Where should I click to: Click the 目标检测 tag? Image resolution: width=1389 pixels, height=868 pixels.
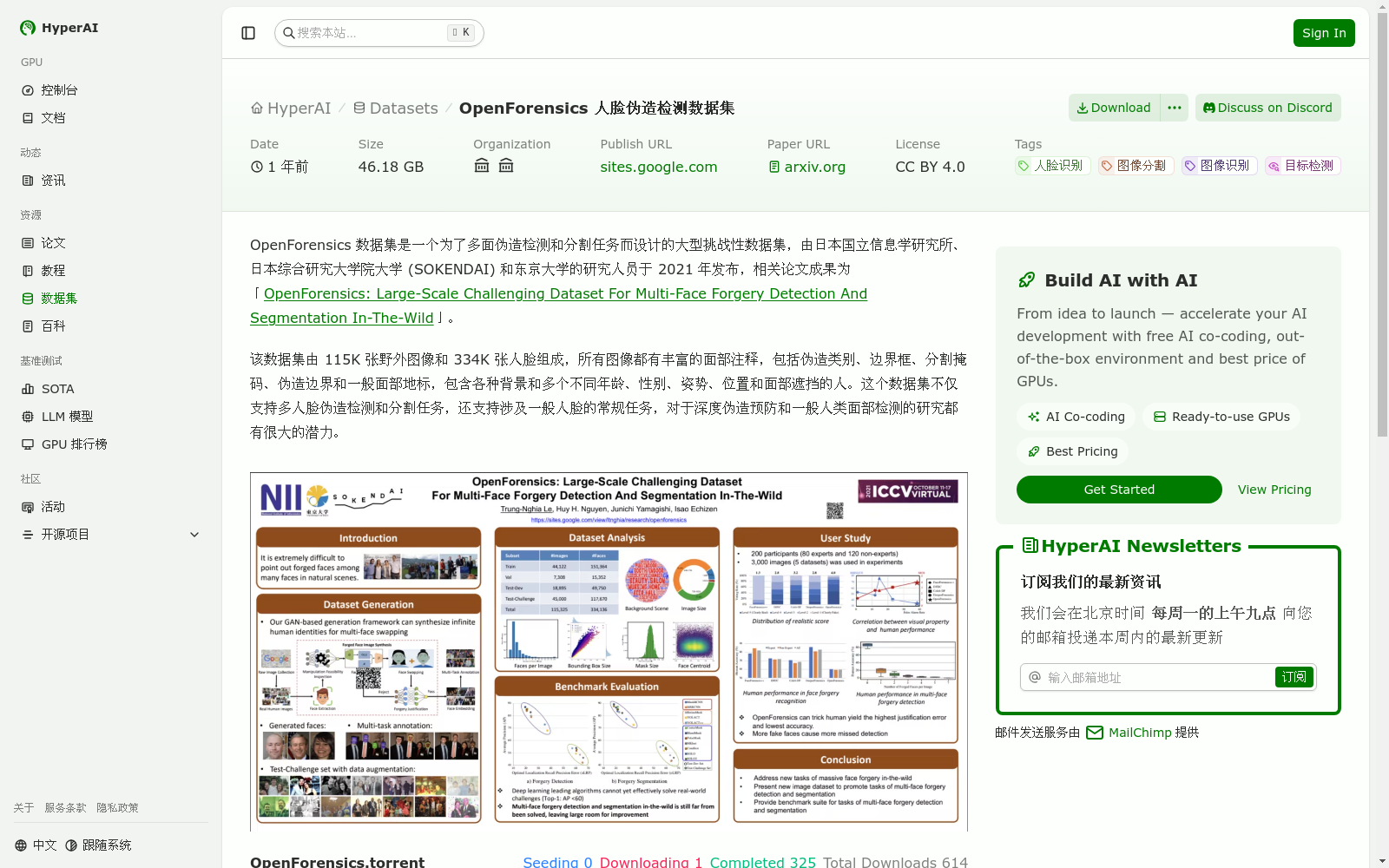pos(1302,166)
